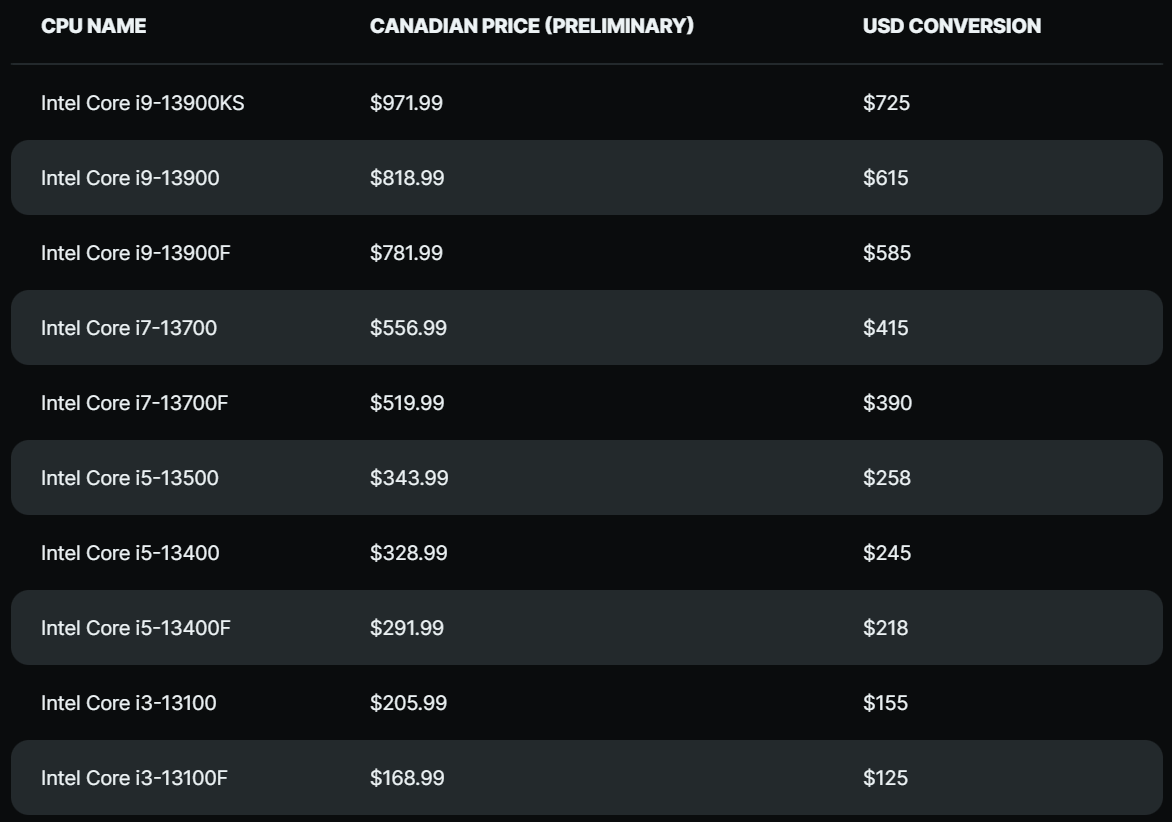Select the Intel Core i5-13400F name cell
The width and height of the screenshot is (1172, 822).
(x=135, y=628)
